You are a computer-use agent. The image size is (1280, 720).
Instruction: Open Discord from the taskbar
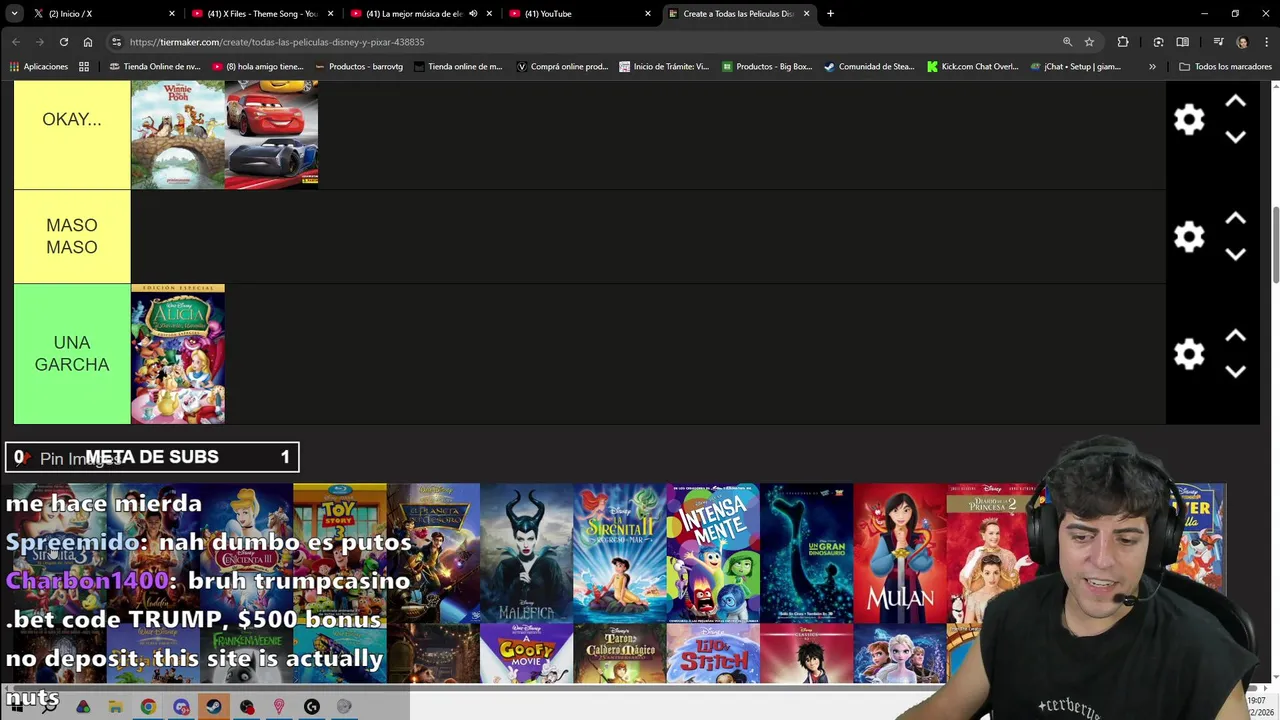(181, 707)
